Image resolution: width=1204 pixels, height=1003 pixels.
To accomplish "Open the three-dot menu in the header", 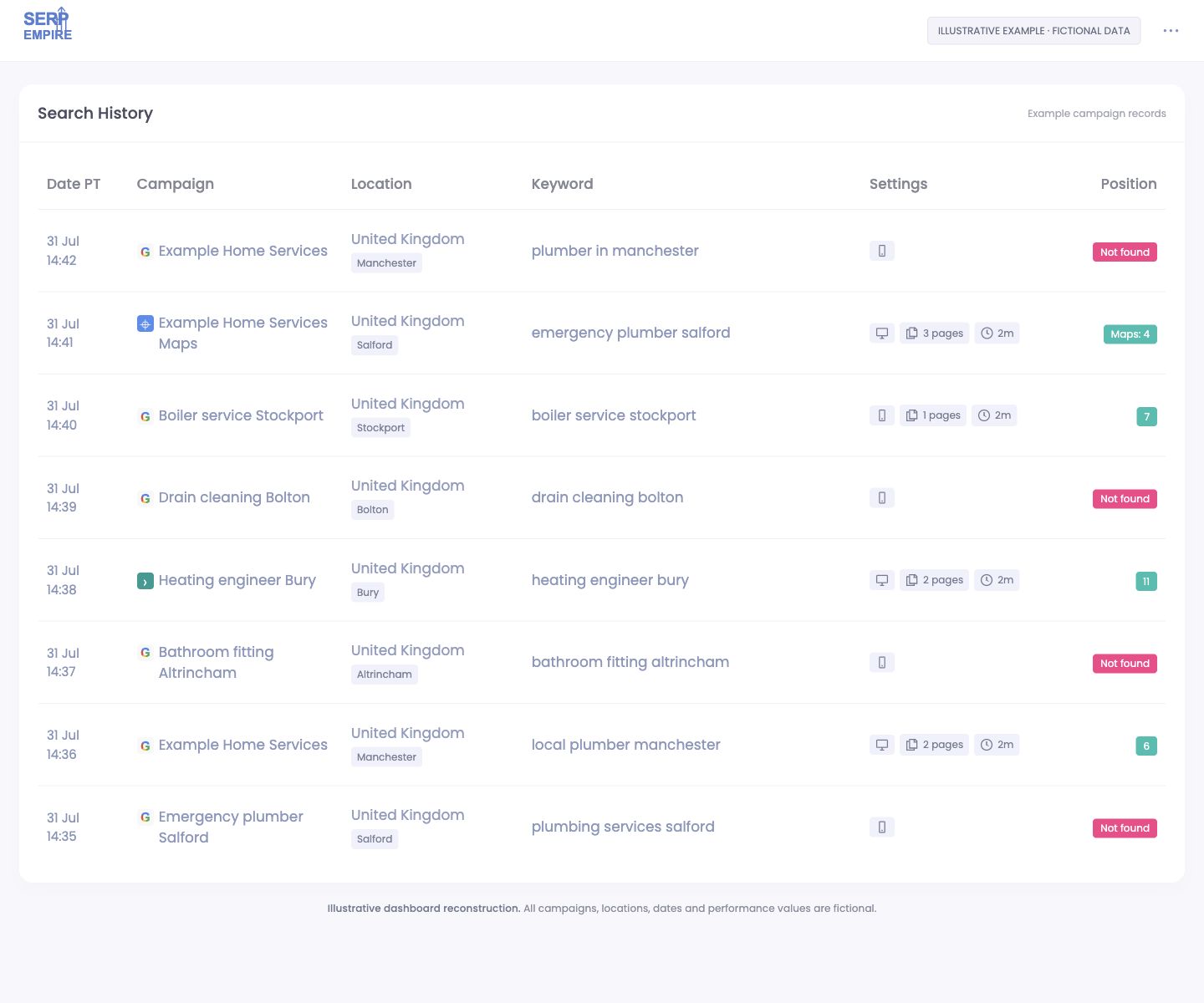I will pyautogui.click(x=1171, y=31).
